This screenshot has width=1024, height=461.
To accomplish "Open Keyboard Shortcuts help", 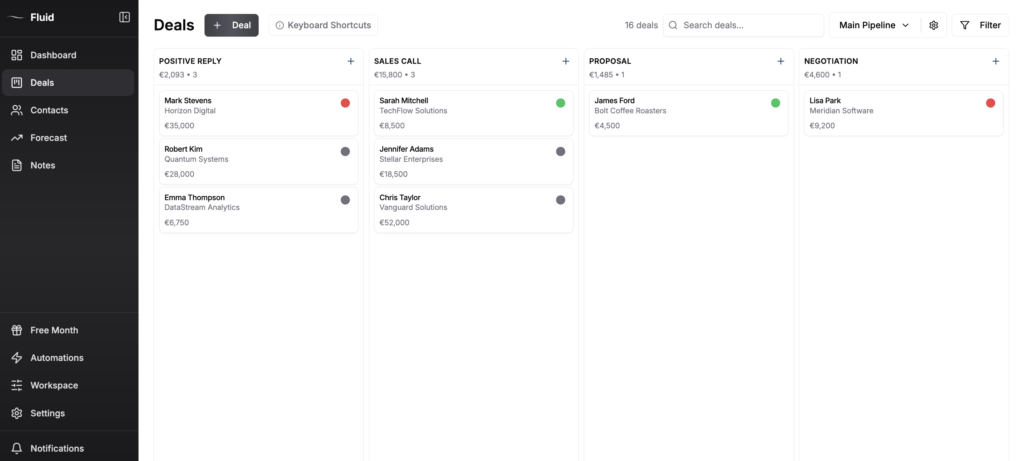I will click(x=323, y=25).
